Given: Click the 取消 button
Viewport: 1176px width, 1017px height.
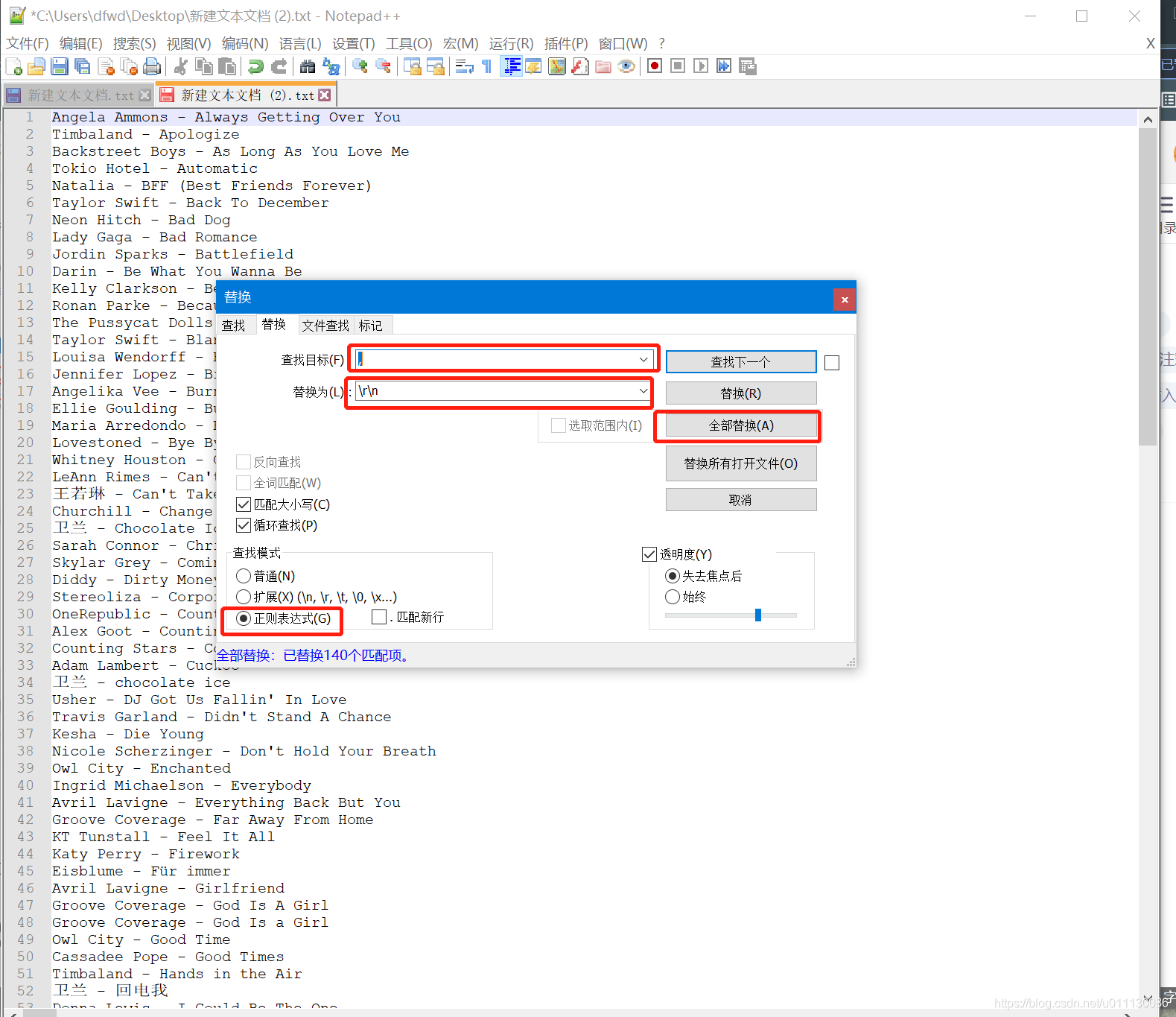Looking at the screenshot, I should point(741,500).
